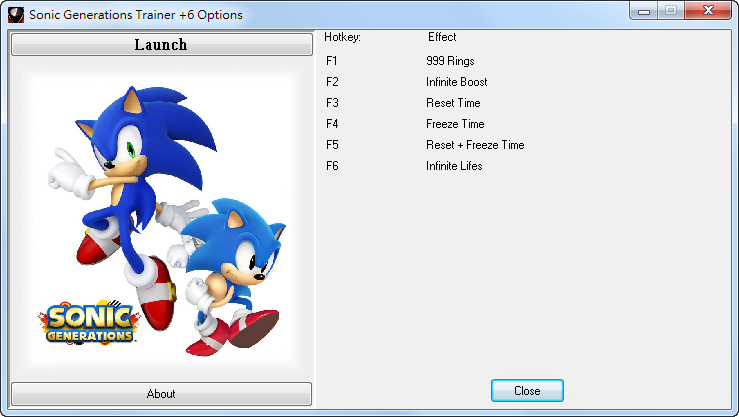The height and width of the screenshot is (417, 739).
Task: Close the window with the red X
Action: [708, 10]
